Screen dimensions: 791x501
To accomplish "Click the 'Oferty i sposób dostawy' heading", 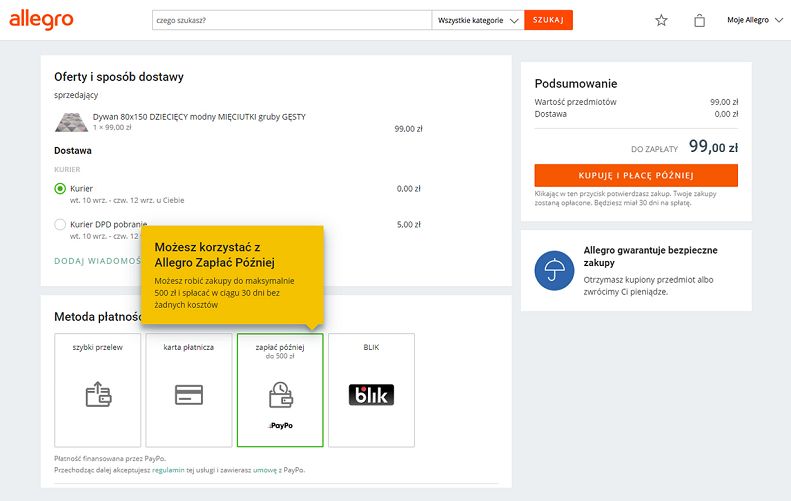I will pyautogui.click(x=119, y=77).
